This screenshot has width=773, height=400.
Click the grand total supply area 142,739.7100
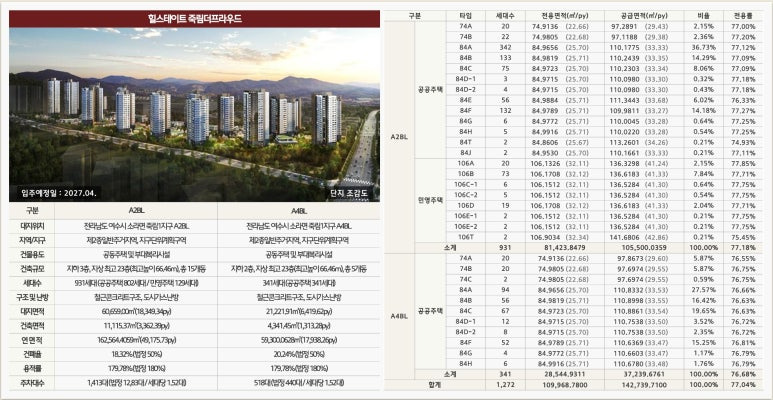643,384
